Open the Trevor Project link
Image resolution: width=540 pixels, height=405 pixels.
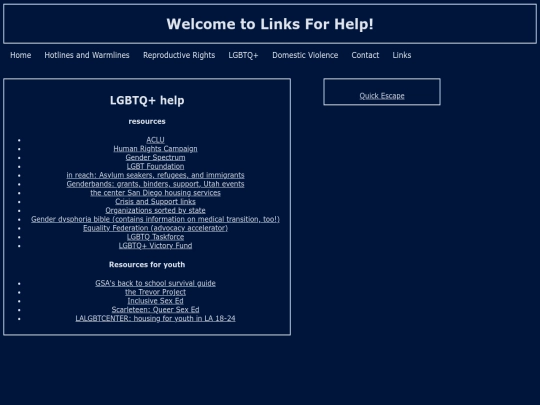coord(155,292)
